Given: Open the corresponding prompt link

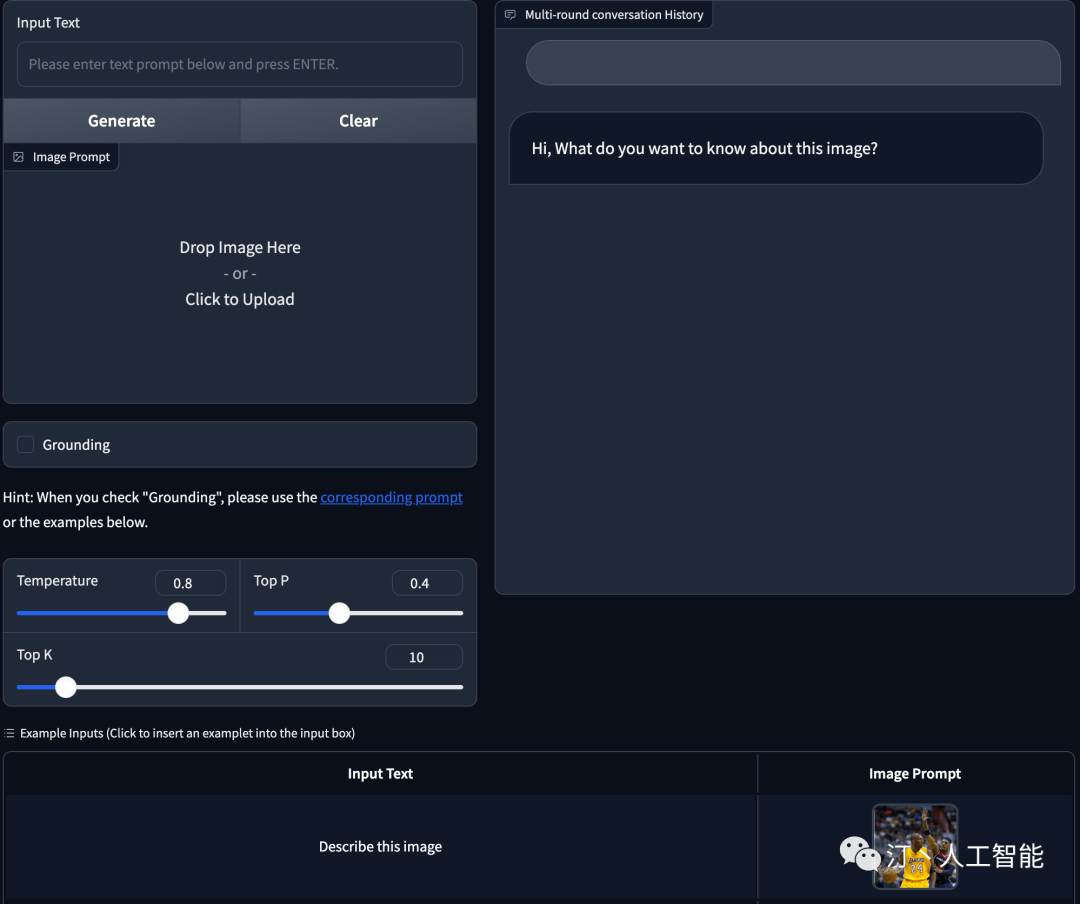Looking at the screenshot, I should 391,497.
